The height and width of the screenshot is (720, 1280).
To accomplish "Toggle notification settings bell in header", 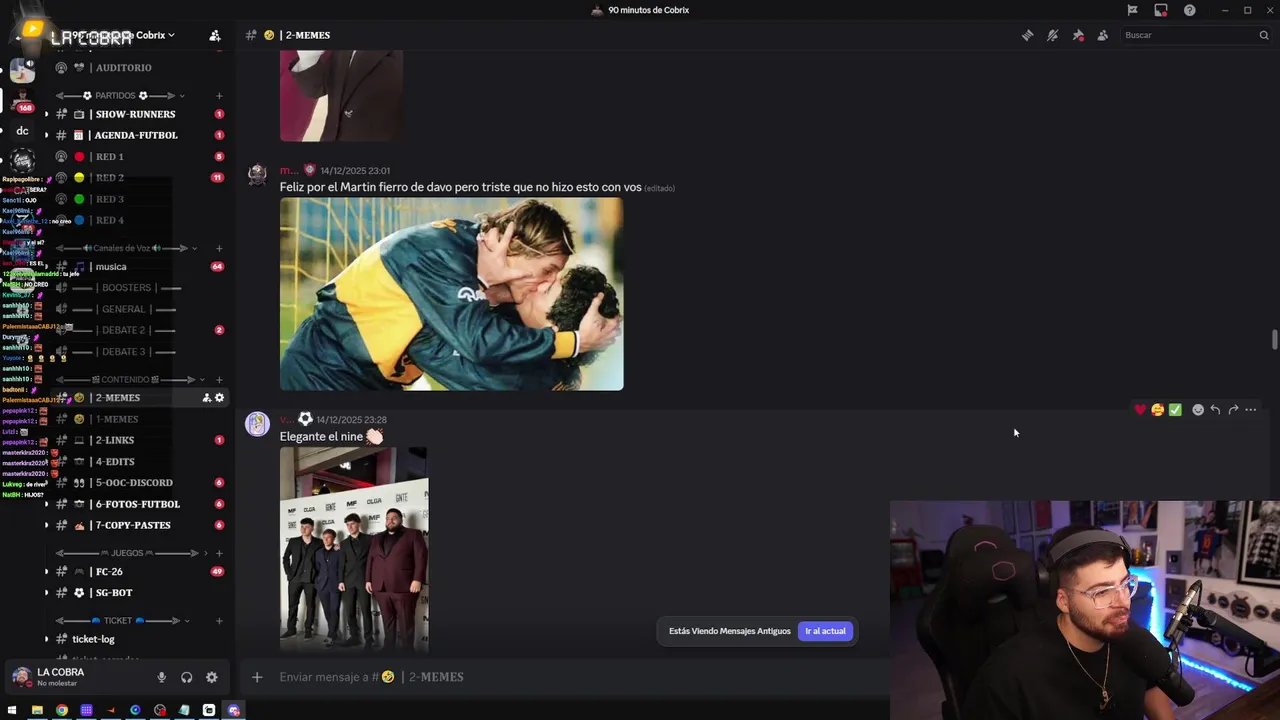I will click(1052, 35).
